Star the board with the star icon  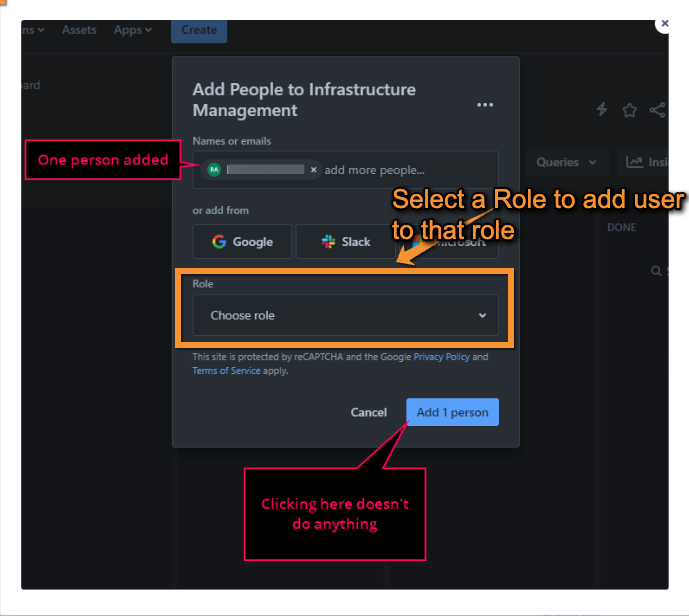click(630, 110)
